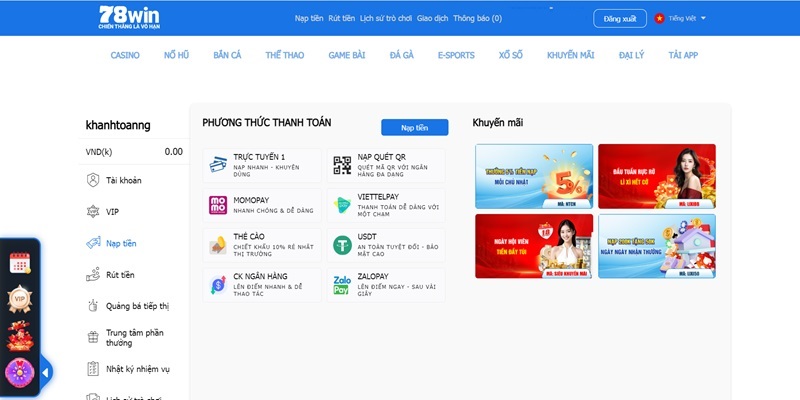Go to the TẢI APP menu
The image size is (800, 400).
pyautogui.click(x=683, y=55)
